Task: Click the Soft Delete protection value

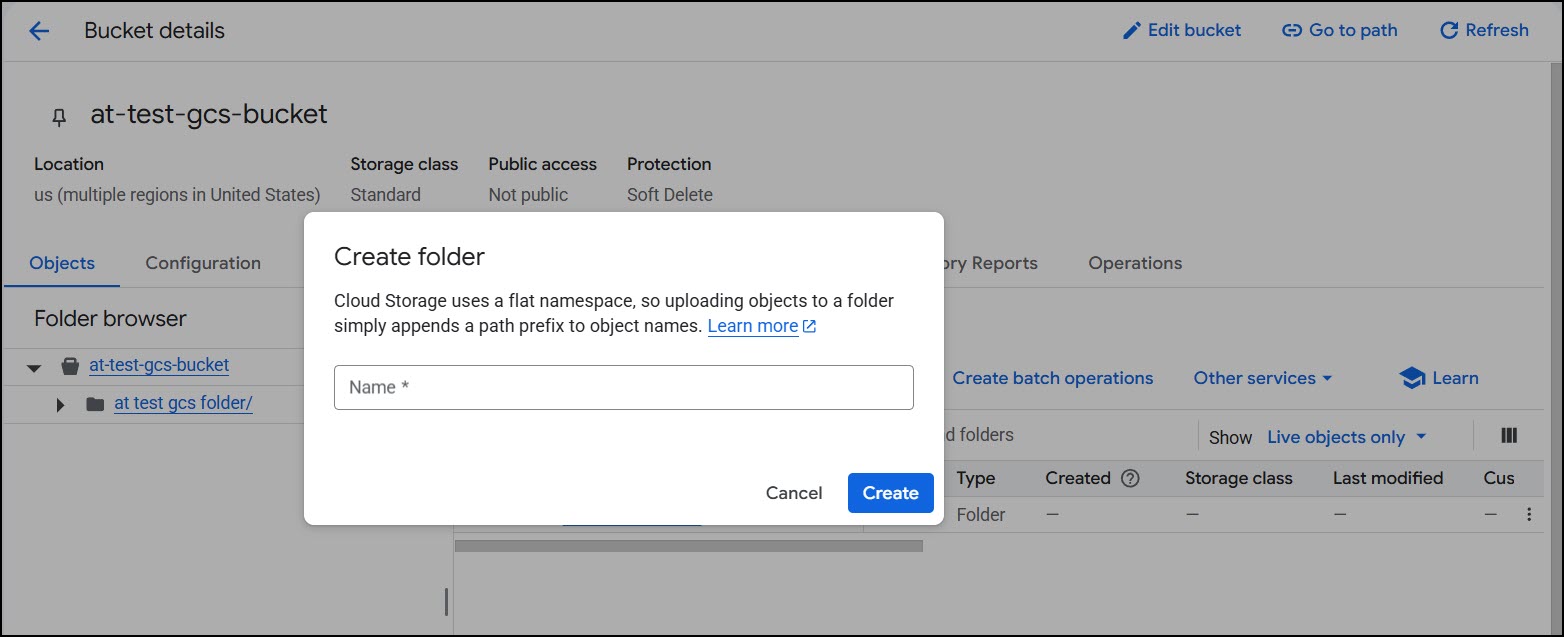Action: (x=670, y=195)
